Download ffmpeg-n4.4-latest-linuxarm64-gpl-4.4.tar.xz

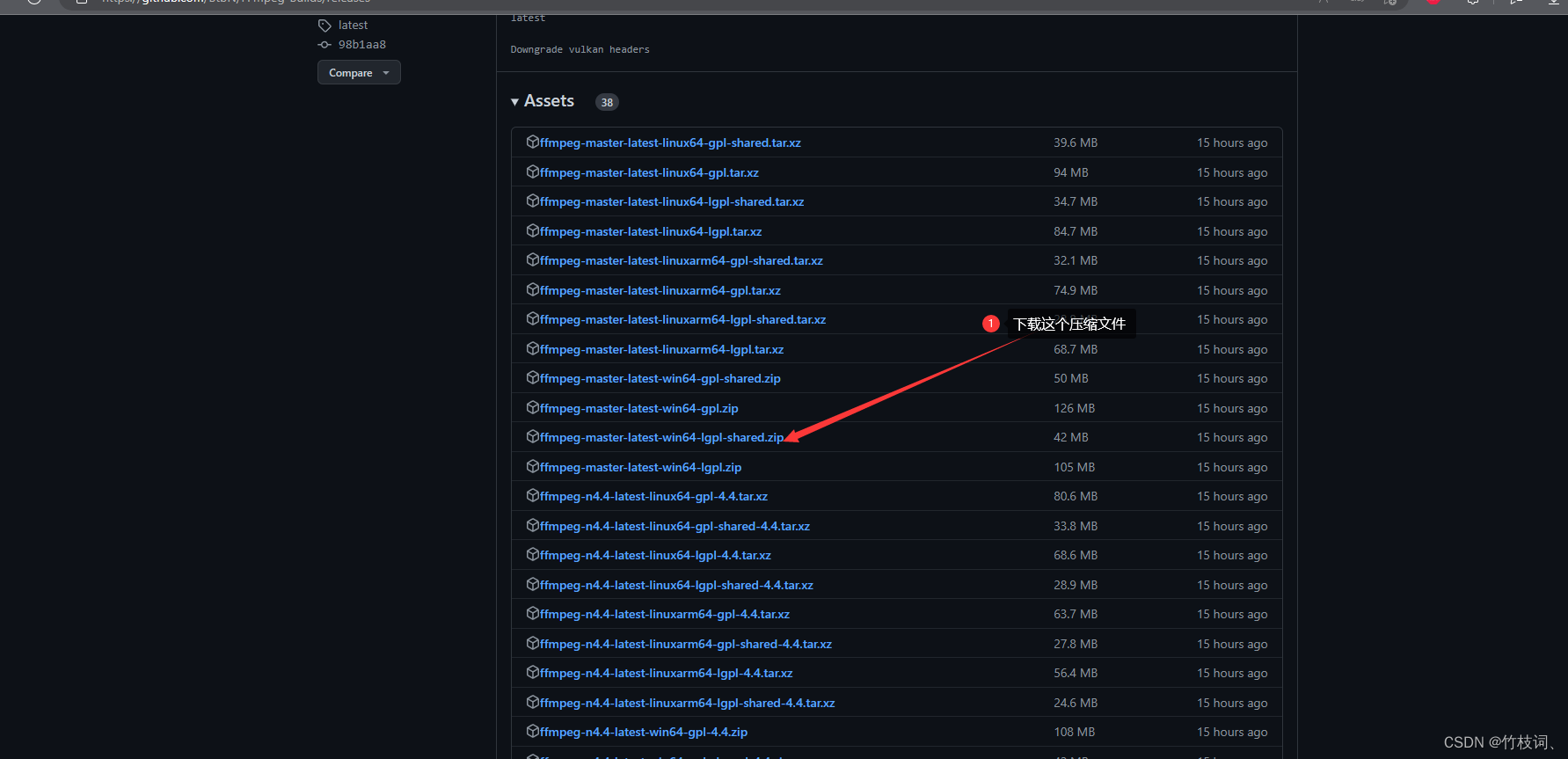pyautogui.click(x=665, y=614)
